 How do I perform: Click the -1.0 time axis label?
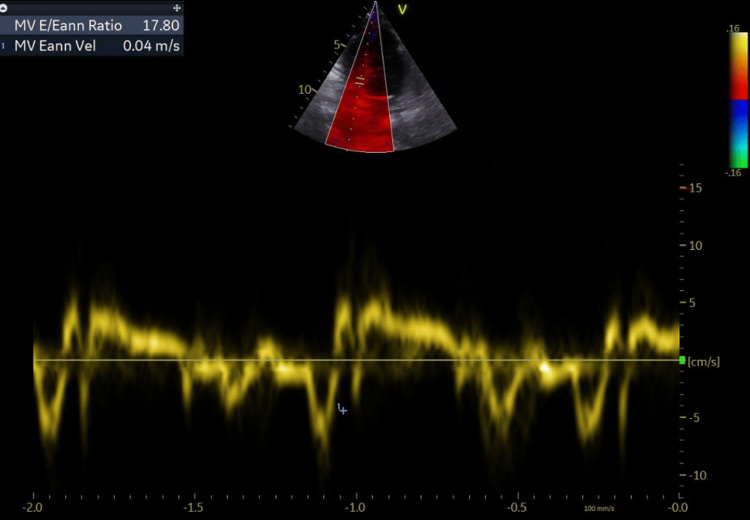pos(356,508)
